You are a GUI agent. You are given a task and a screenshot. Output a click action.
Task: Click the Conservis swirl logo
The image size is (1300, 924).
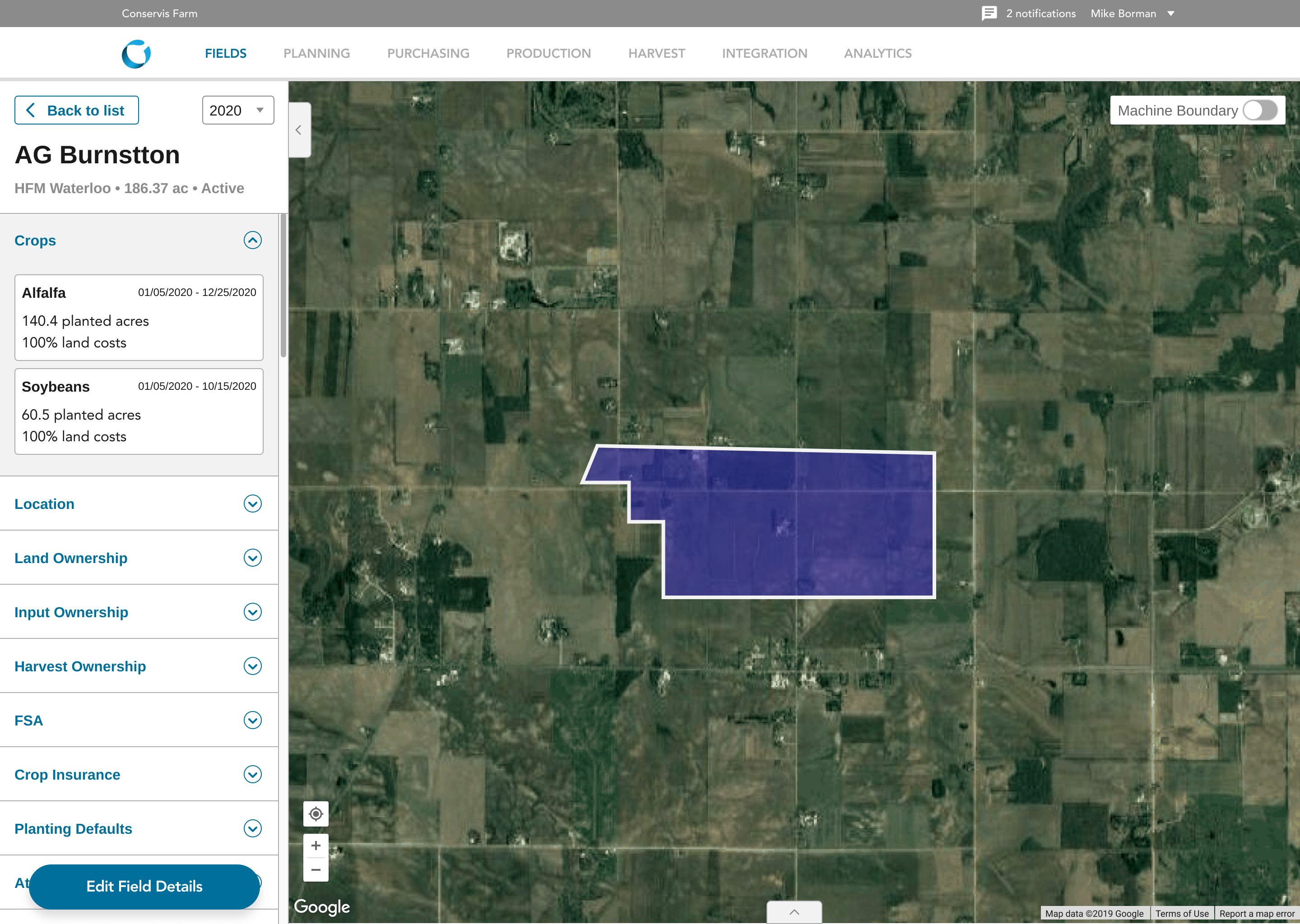pyautogui.click(x=136, y=54)
